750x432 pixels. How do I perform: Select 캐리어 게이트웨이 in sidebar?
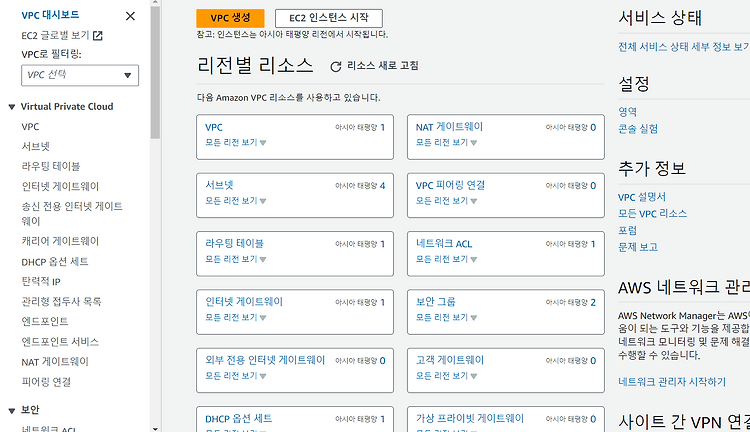pyautogui.click(x=60, y=241)
